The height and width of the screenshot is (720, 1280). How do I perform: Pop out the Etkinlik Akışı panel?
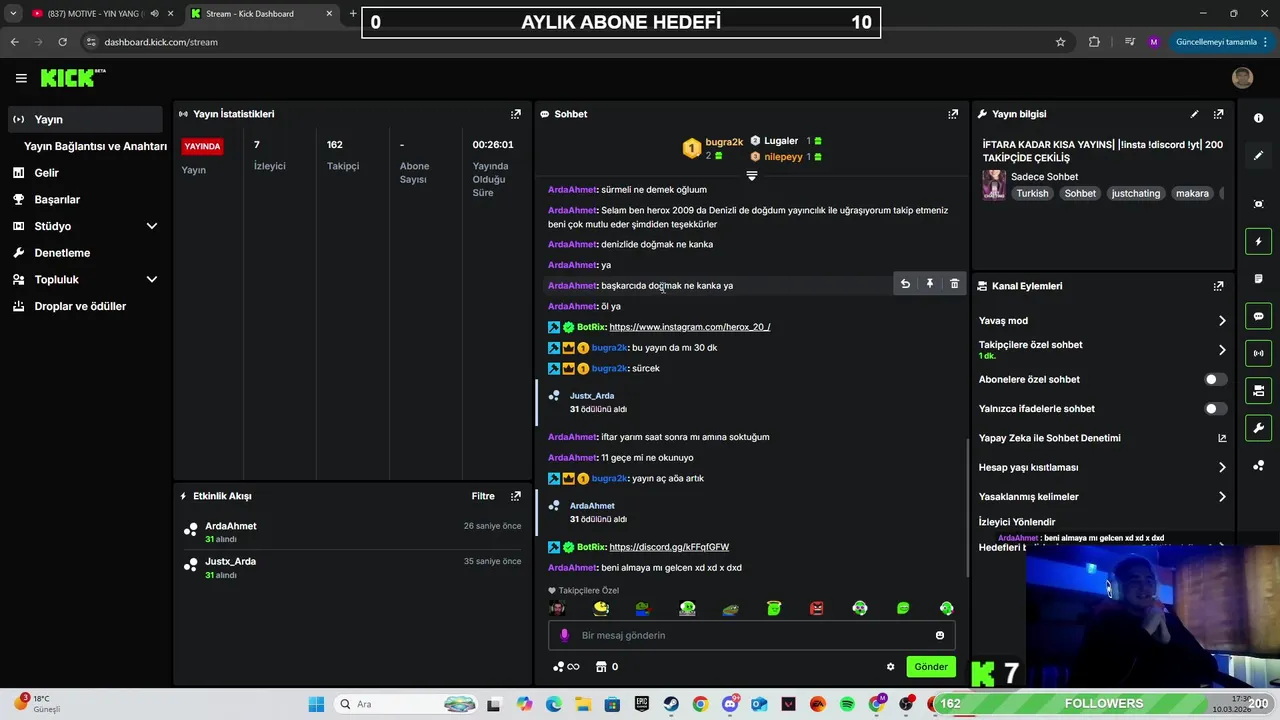(516, 496)
